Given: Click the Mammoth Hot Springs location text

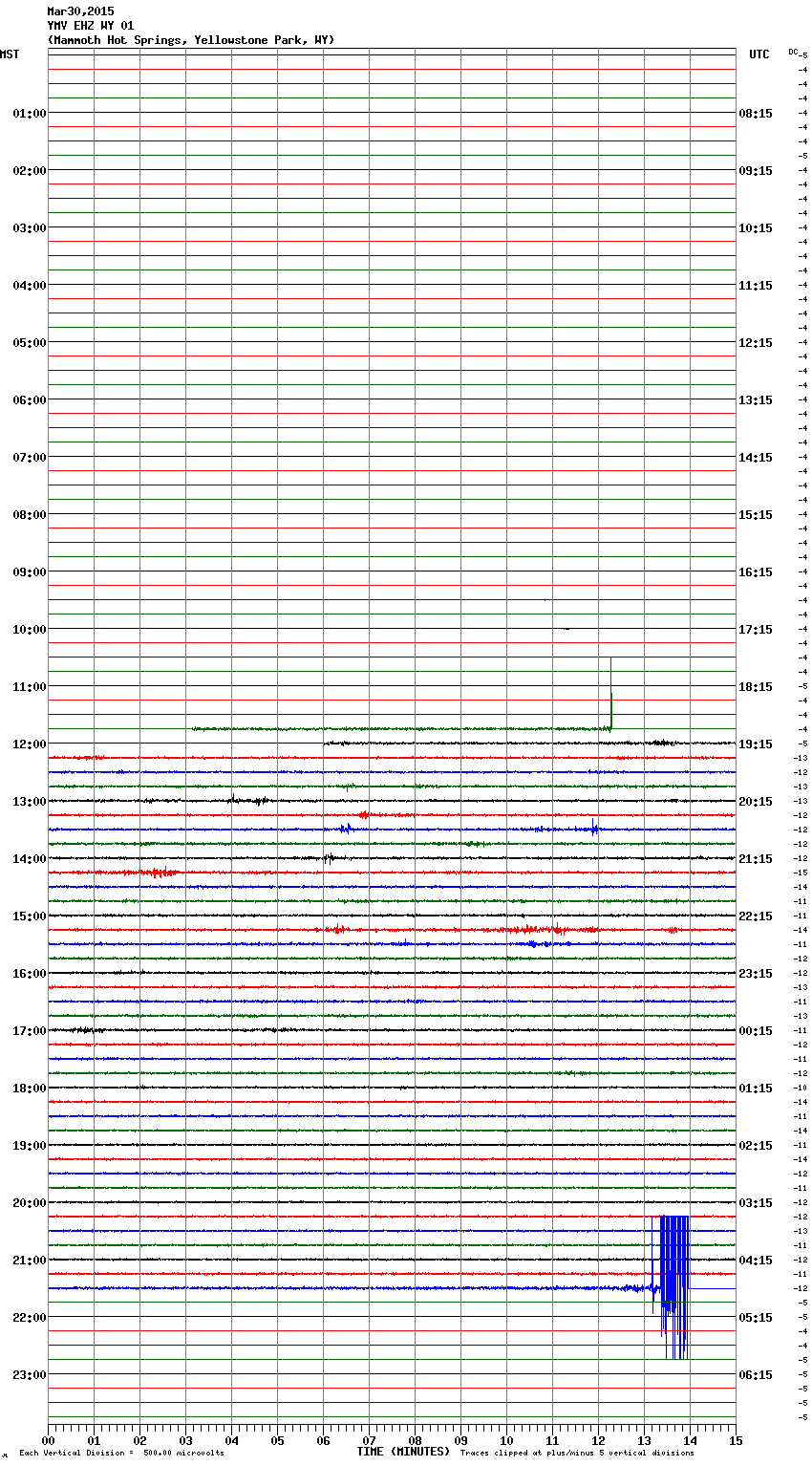Looking at the screenshot, I should (x=191, y=40).
